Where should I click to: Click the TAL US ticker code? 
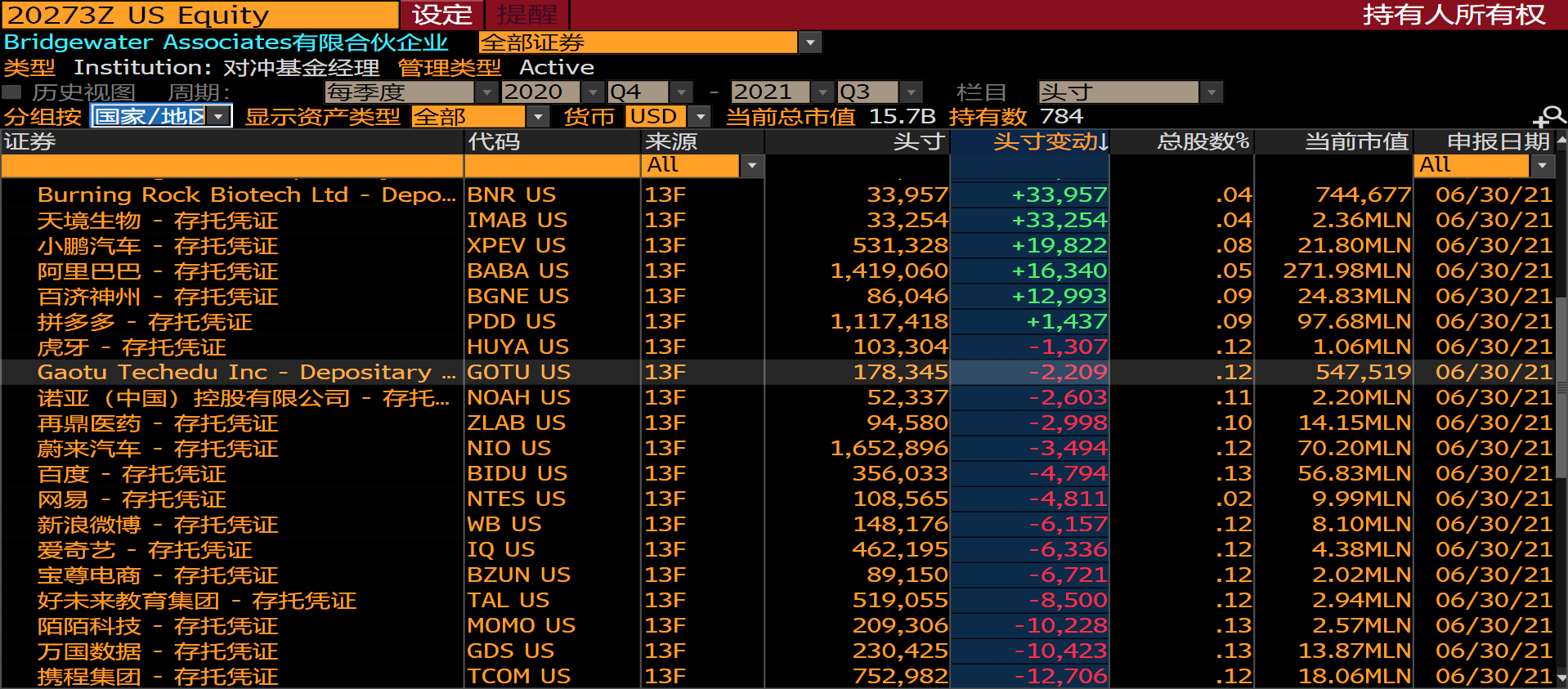508,601
